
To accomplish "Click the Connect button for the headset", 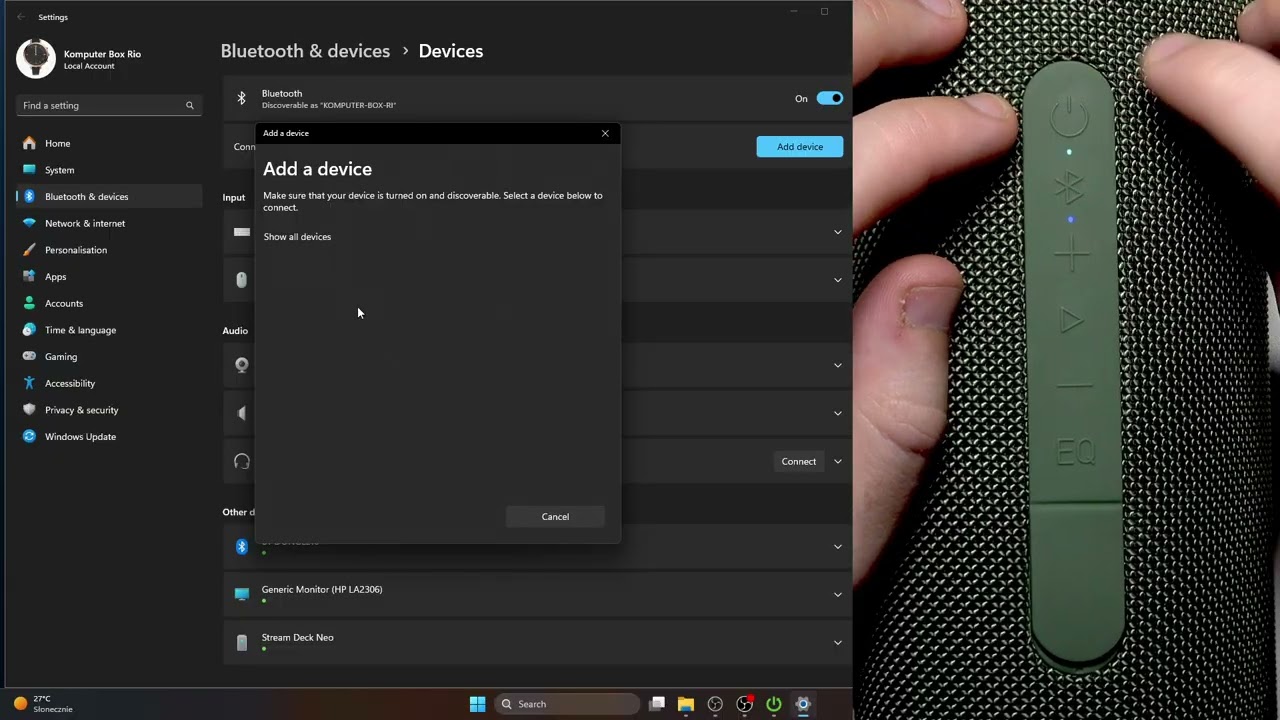I will [x=798, y=461].
